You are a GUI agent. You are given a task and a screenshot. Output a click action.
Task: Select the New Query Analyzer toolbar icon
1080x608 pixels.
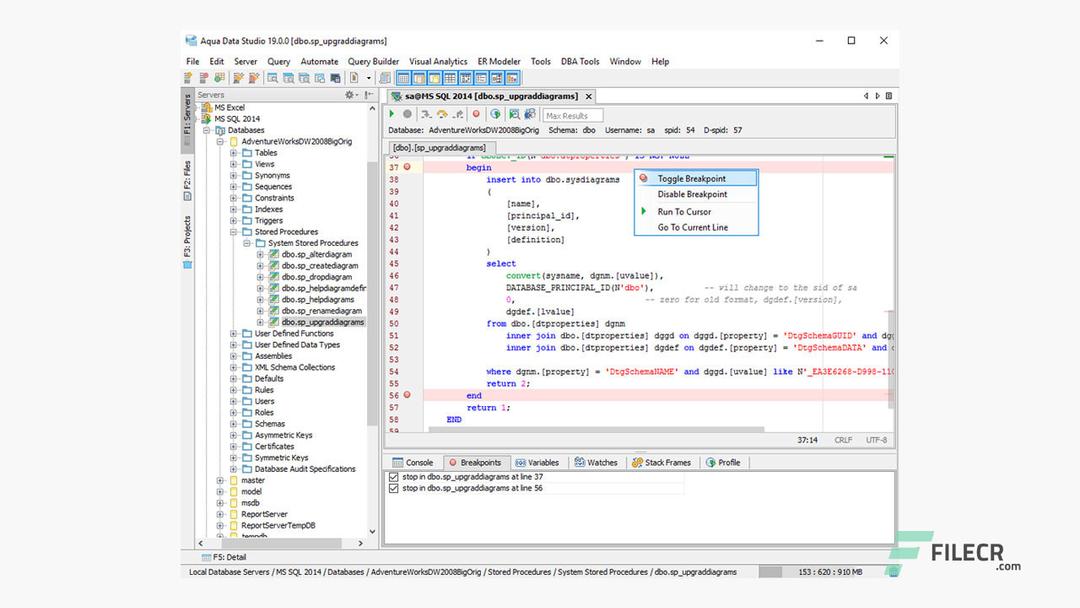click(x=271, y=78)
